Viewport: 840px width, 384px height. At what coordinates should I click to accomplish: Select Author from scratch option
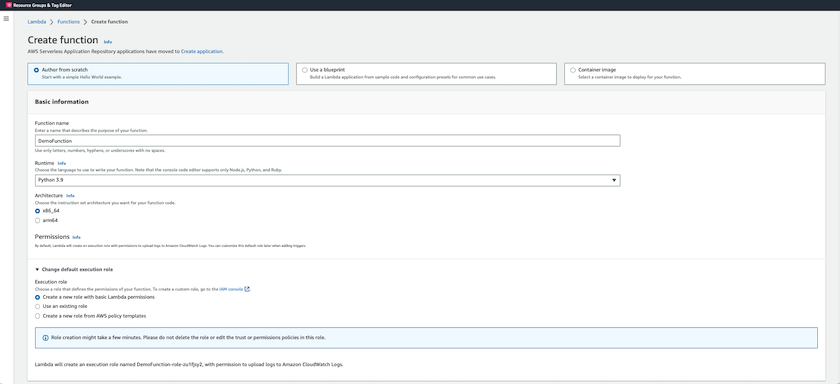click(158, 74)
